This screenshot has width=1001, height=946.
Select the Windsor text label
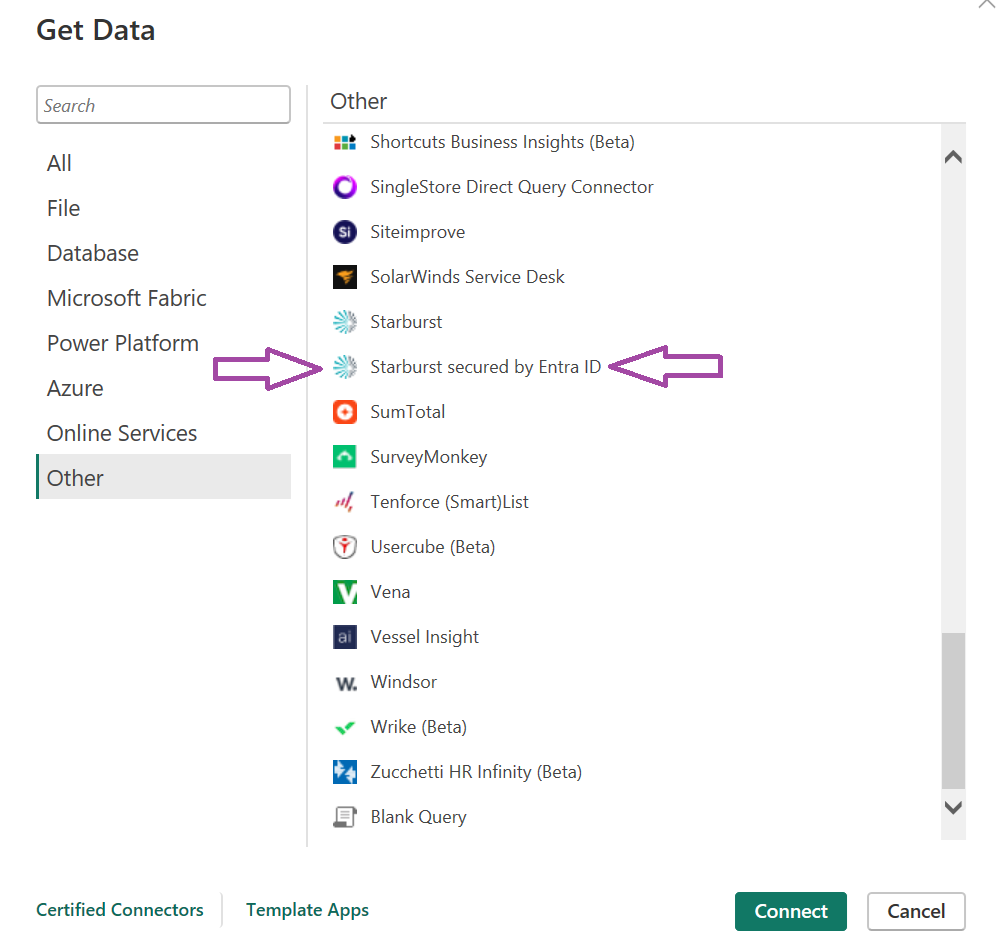404,682
